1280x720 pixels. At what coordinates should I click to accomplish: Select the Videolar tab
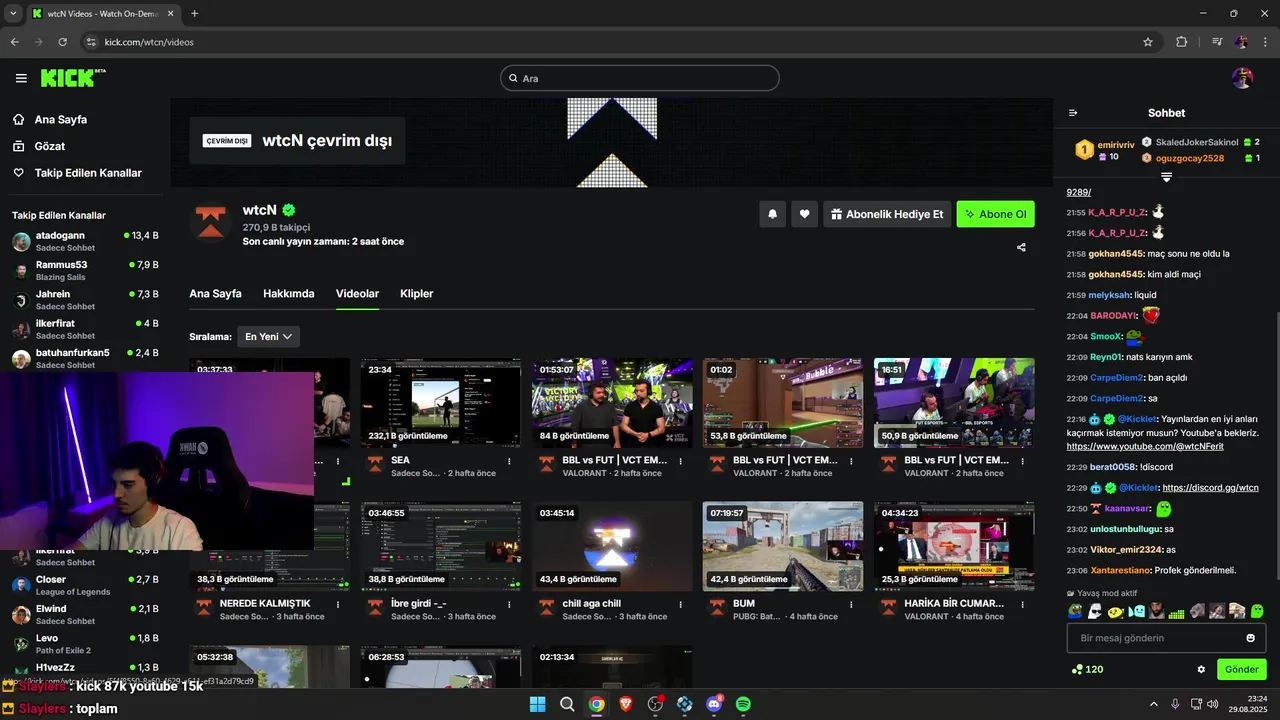click(357, 294)
